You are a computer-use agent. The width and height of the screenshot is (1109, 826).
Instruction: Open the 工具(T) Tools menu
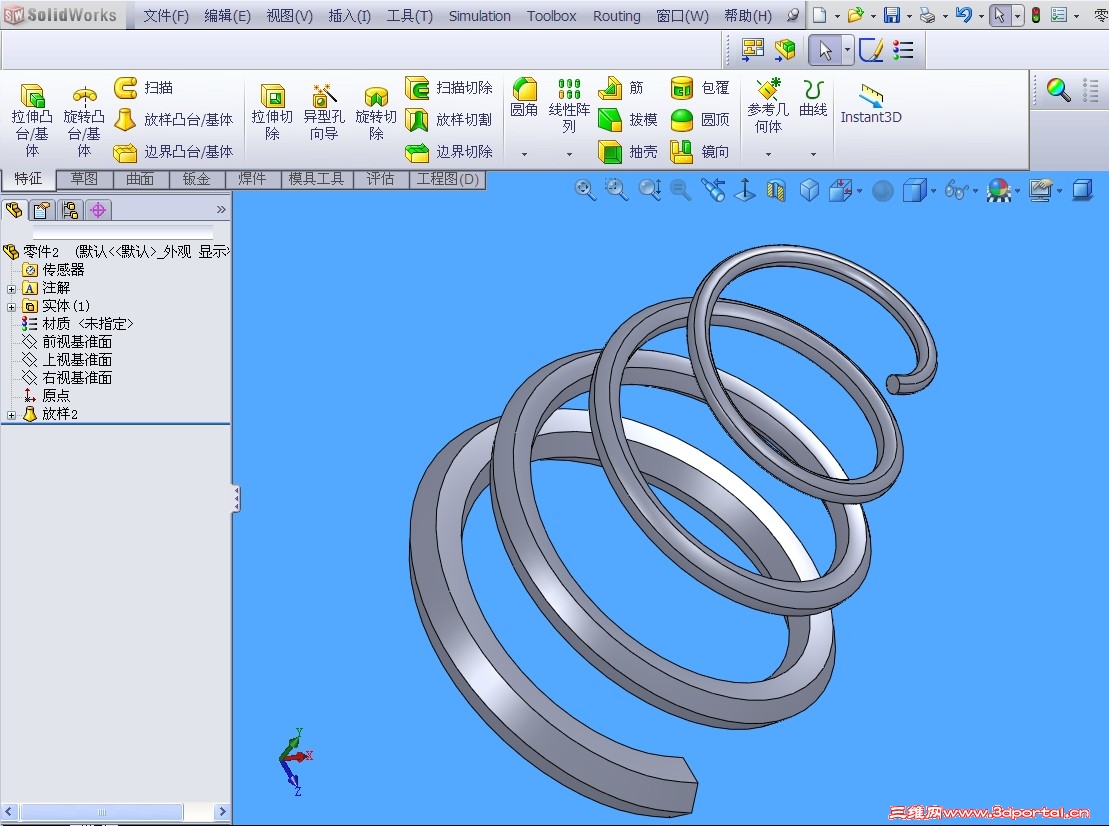410,16
